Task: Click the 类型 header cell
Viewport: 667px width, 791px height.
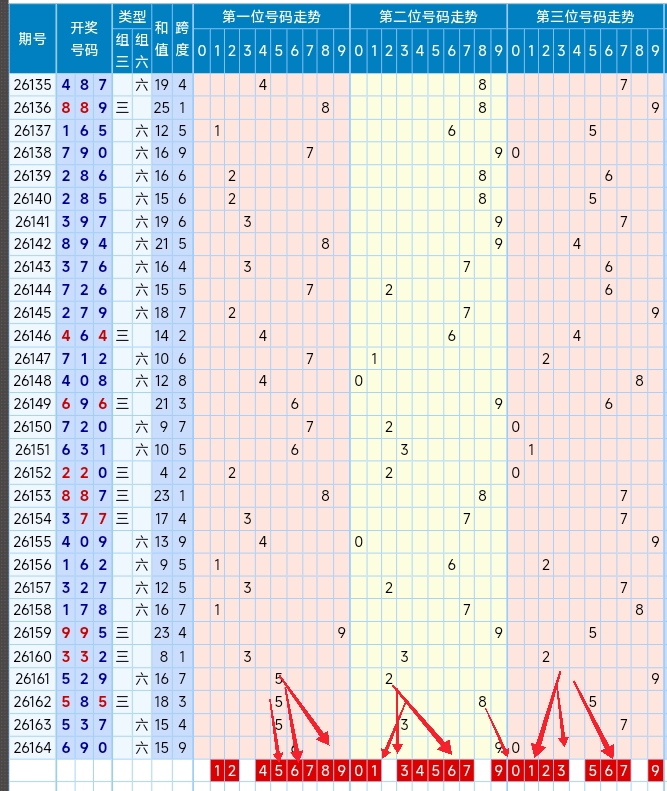Action: [x=132, y=17]
